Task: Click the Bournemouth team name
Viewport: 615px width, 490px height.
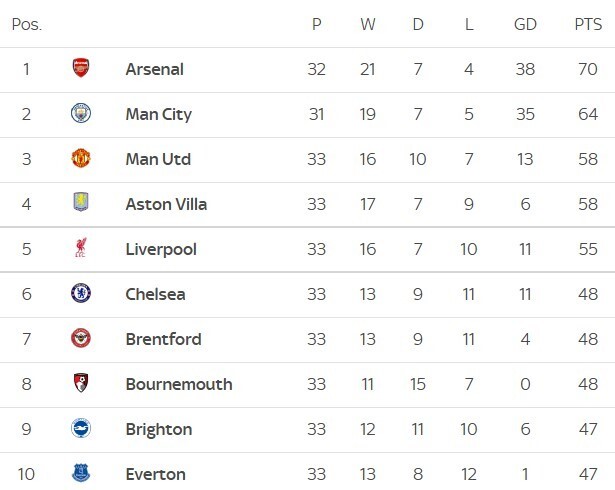Action: (x=179, y=384)
